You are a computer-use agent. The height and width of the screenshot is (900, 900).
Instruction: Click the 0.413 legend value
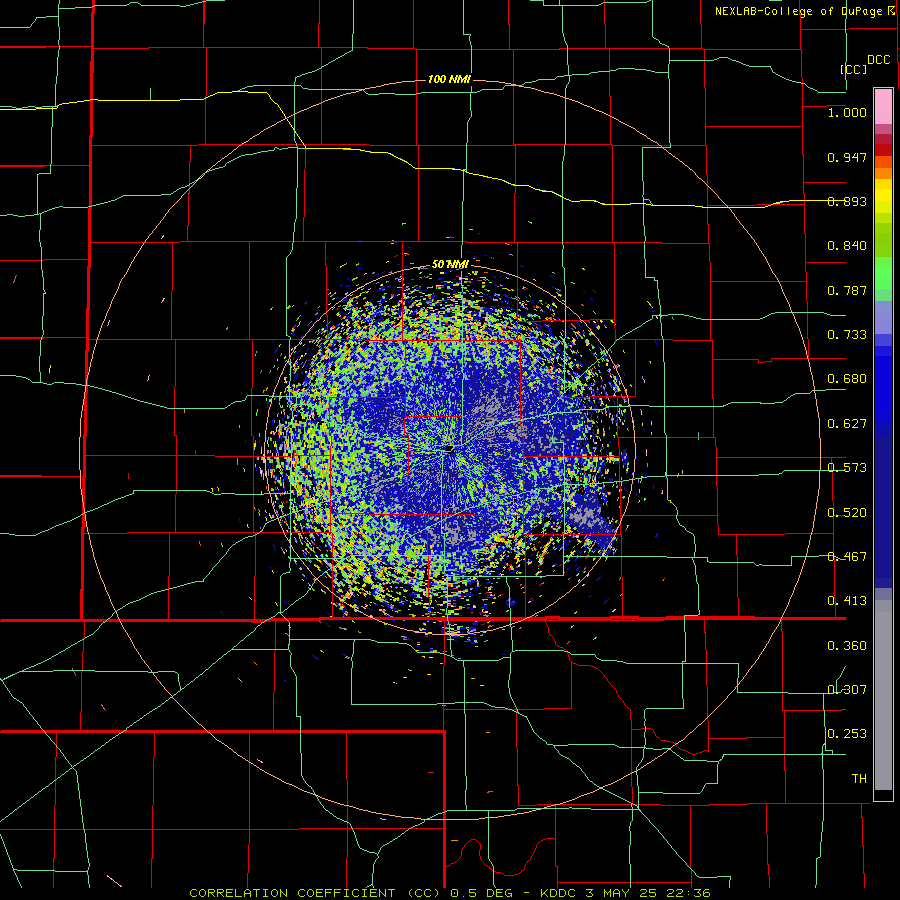pyautogui.click(x=847, y=601)
